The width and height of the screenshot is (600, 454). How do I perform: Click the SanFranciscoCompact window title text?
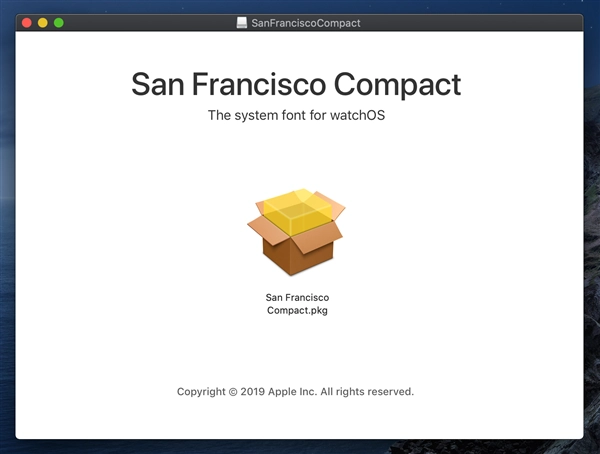306,23
